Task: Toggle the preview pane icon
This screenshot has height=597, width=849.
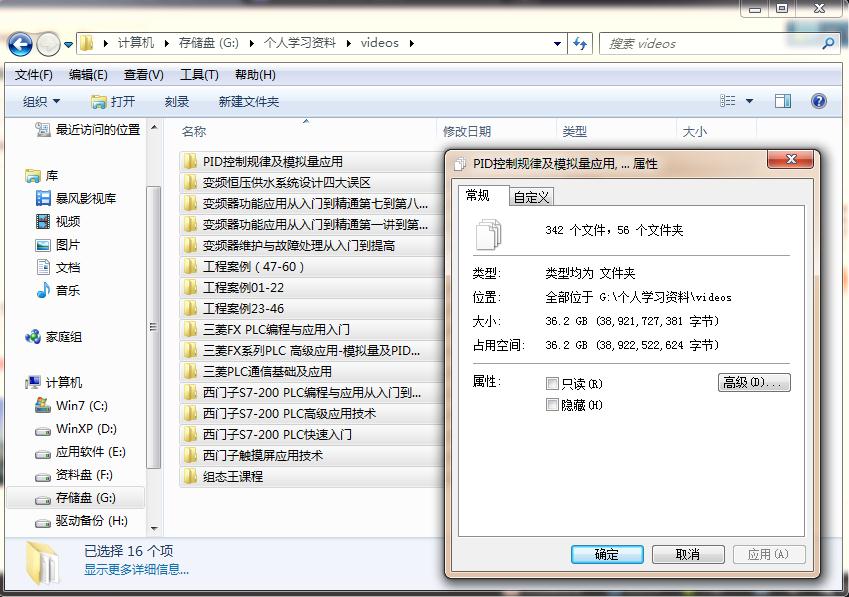Action: (783, 101)
